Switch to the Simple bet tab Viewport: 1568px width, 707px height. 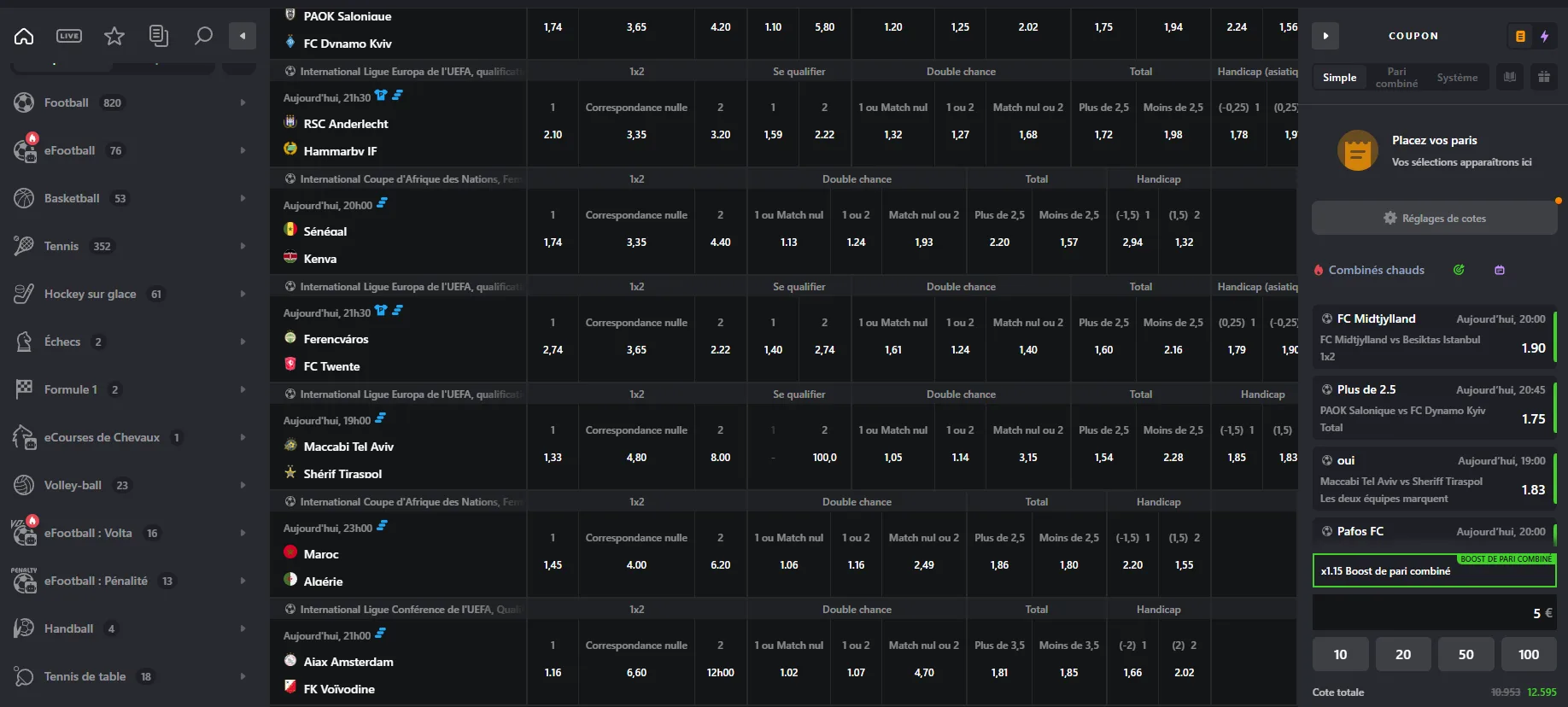point(1339,78)
